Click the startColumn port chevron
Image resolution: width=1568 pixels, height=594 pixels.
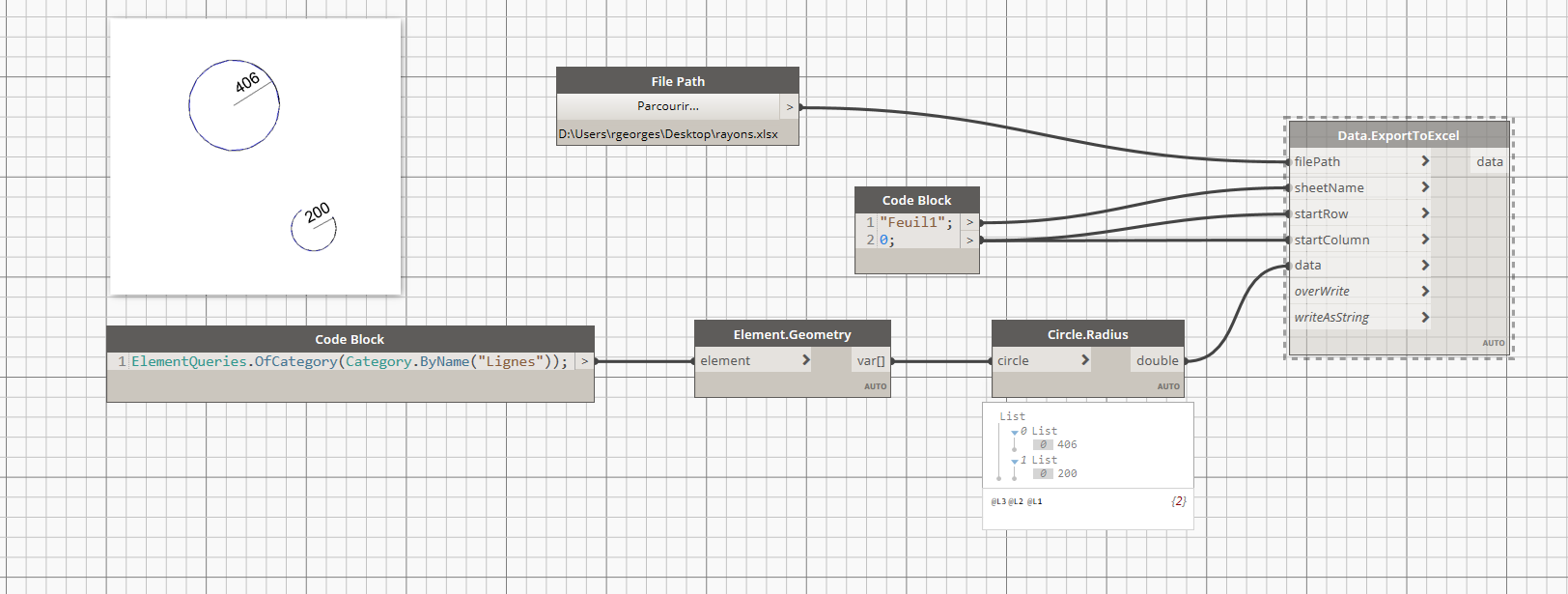point(1425,240)
